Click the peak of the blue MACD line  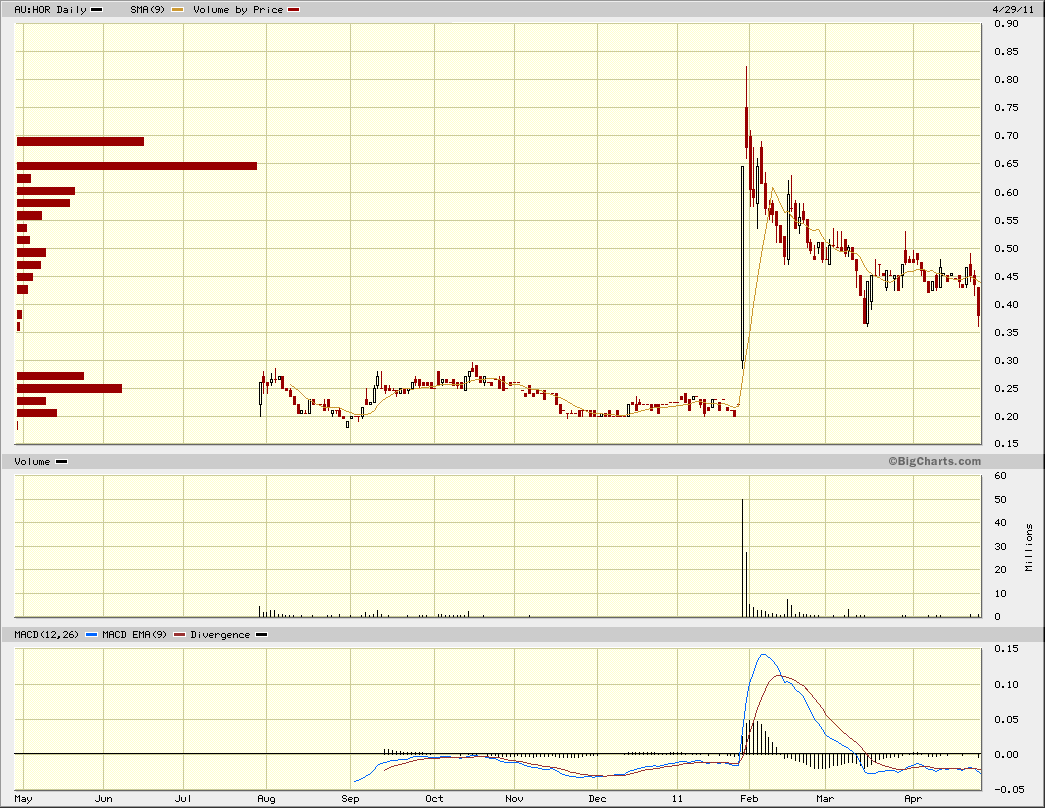click(x=763, y=655)
